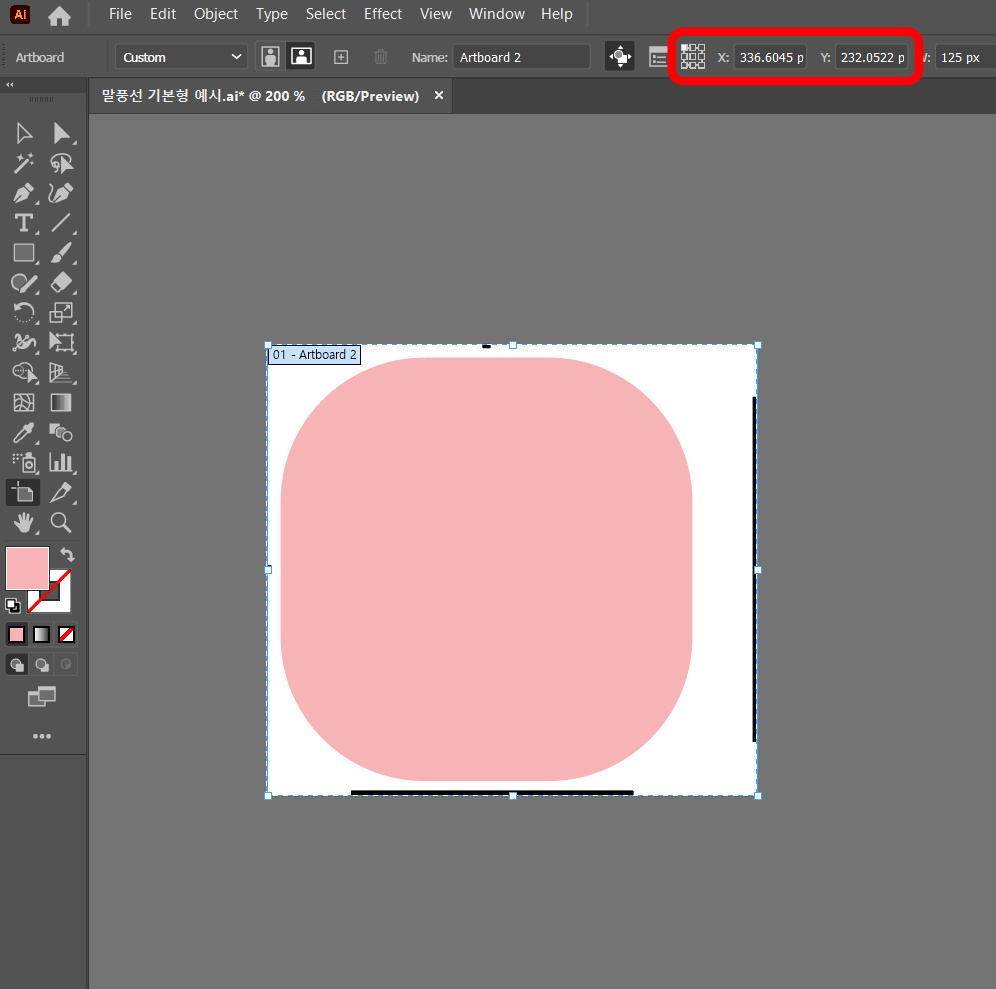Open the File menu
This screenshot has width=996, height=989.
click(120, 14)
